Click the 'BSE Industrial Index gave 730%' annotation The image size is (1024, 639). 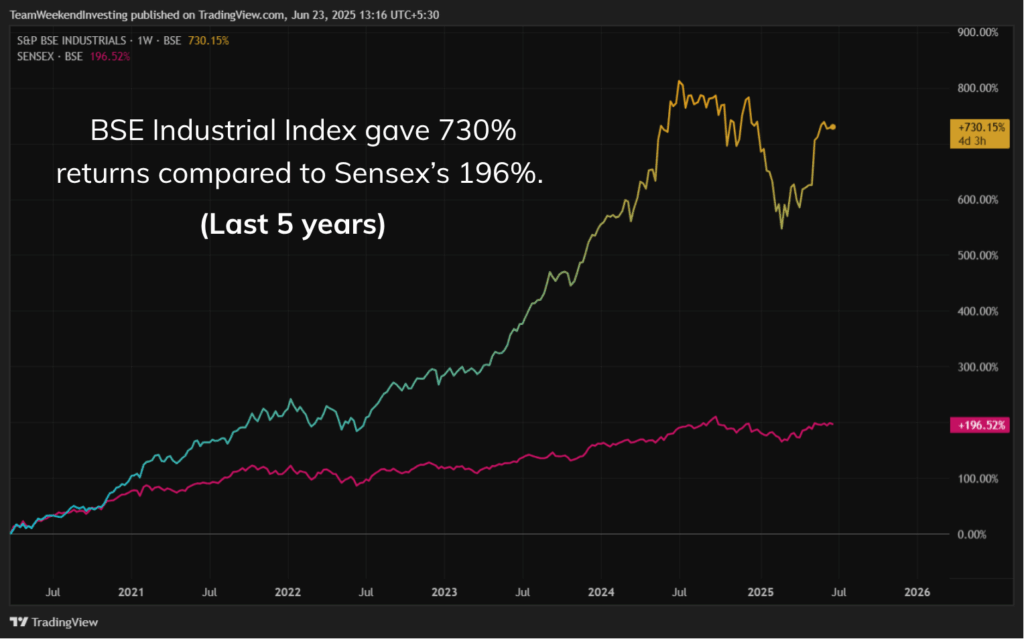coord(303,131)
